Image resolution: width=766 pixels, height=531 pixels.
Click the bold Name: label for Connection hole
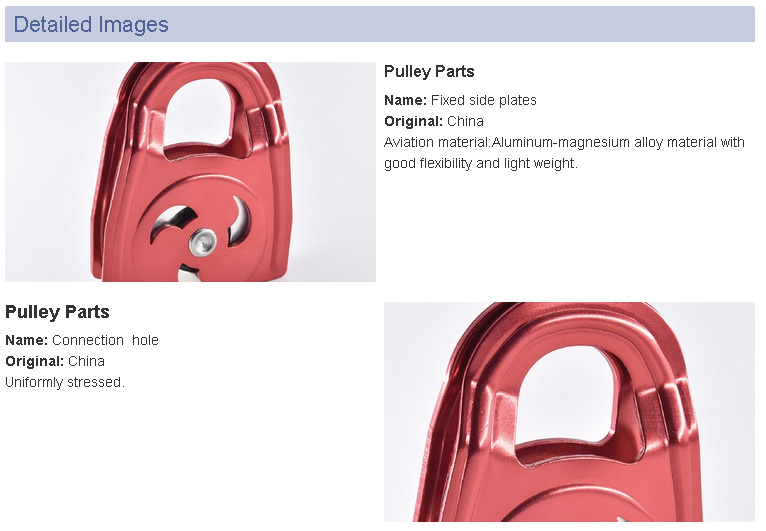point(26,340)
